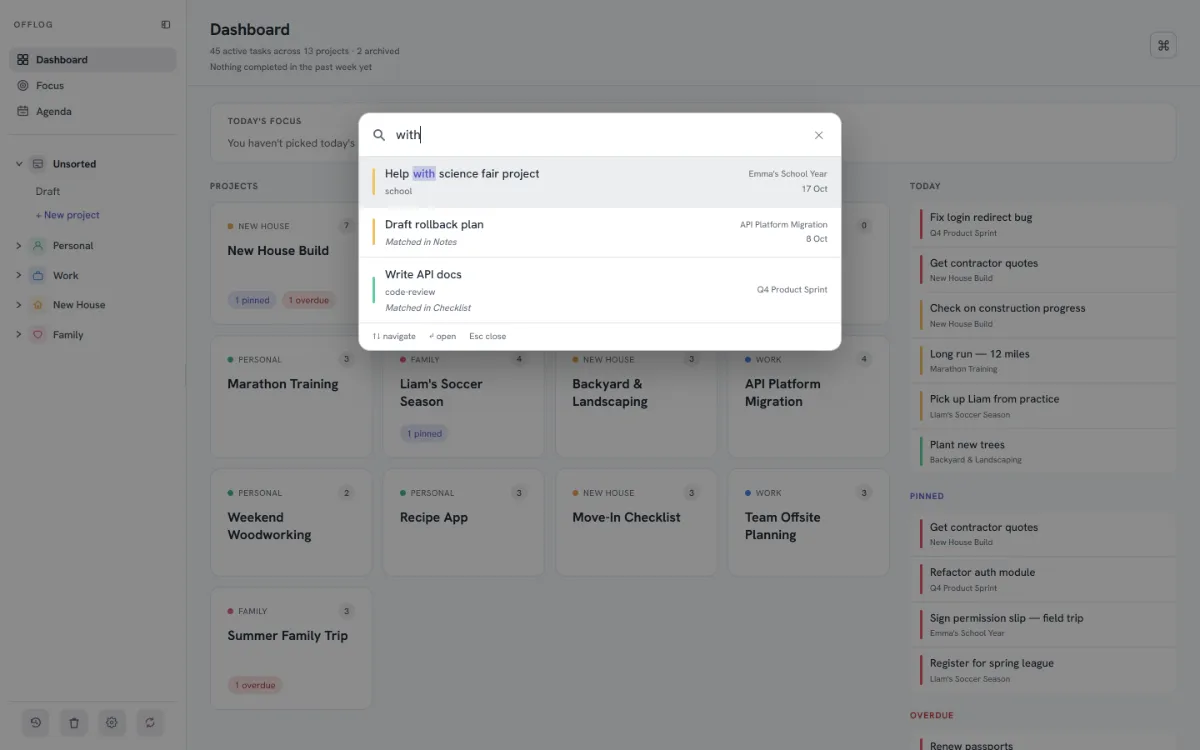Screen dimensions: 1200x750
Task: Open search result 'Draft rollback plan'
Action: [x=600, y=232]
